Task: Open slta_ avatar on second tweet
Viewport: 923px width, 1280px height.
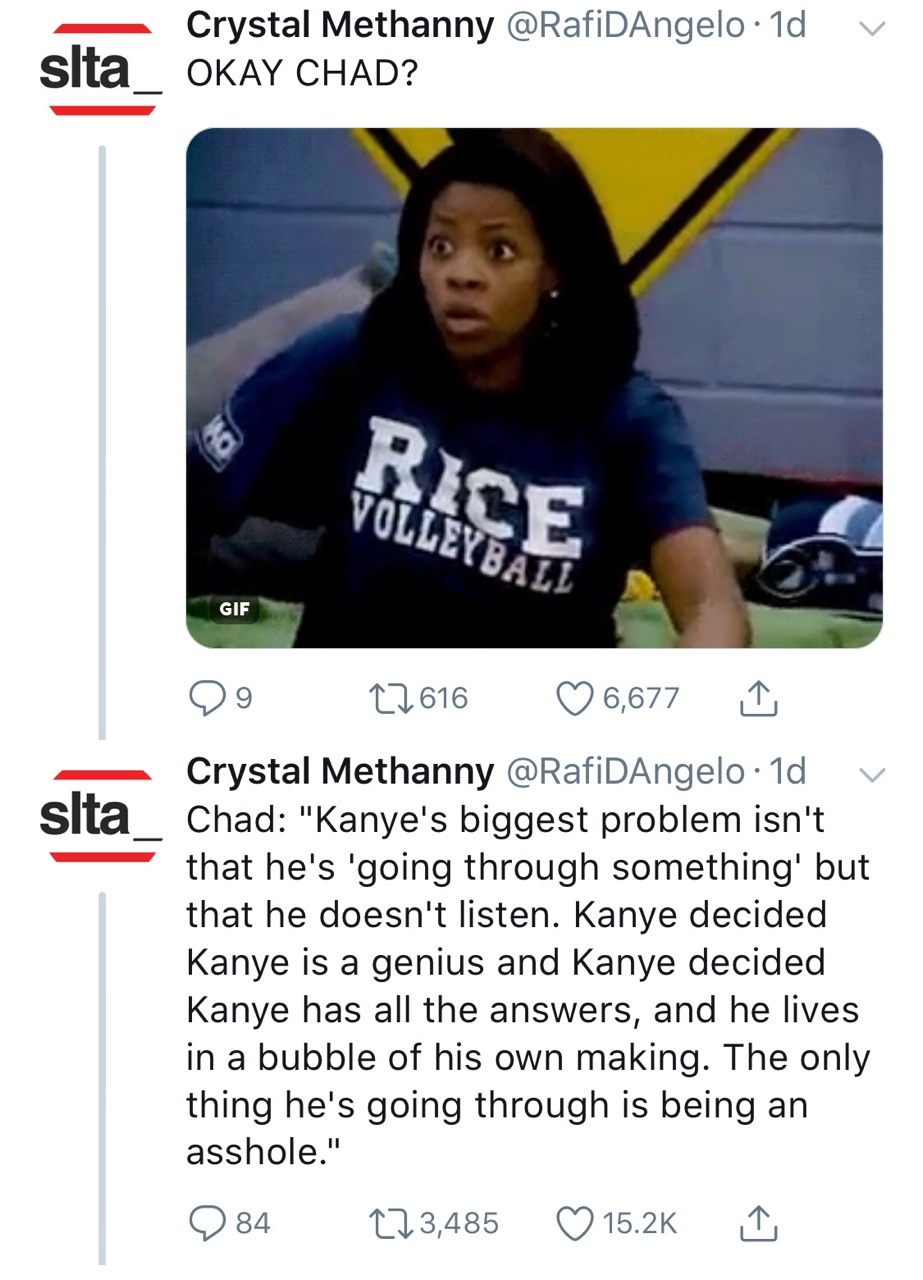Action: [98, 814]
